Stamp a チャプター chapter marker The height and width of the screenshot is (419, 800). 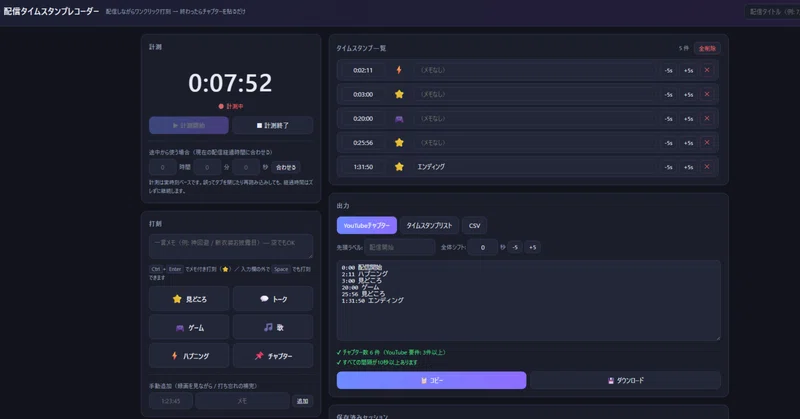273,356
